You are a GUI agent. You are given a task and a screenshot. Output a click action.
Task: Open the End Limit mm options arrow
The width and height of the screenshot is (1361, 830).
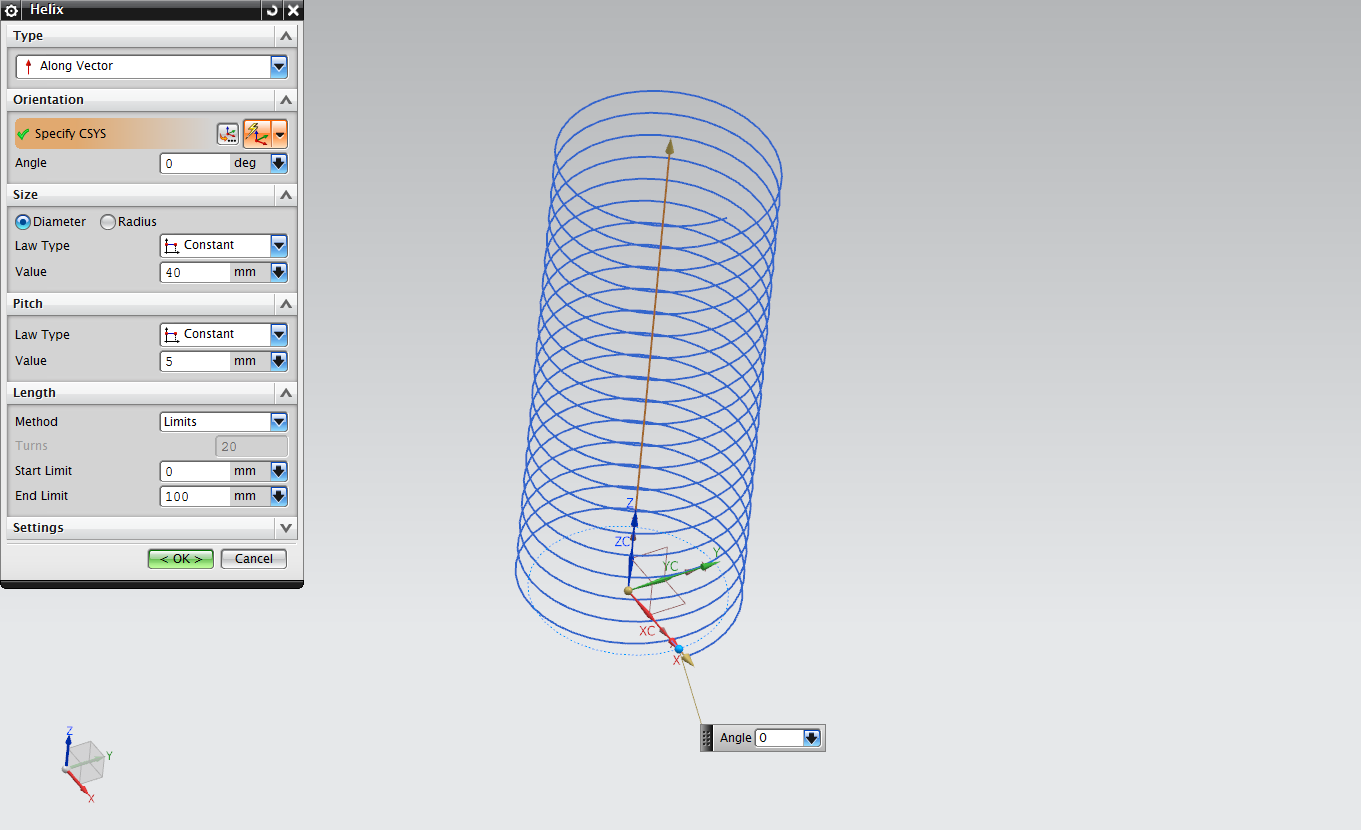279,496
